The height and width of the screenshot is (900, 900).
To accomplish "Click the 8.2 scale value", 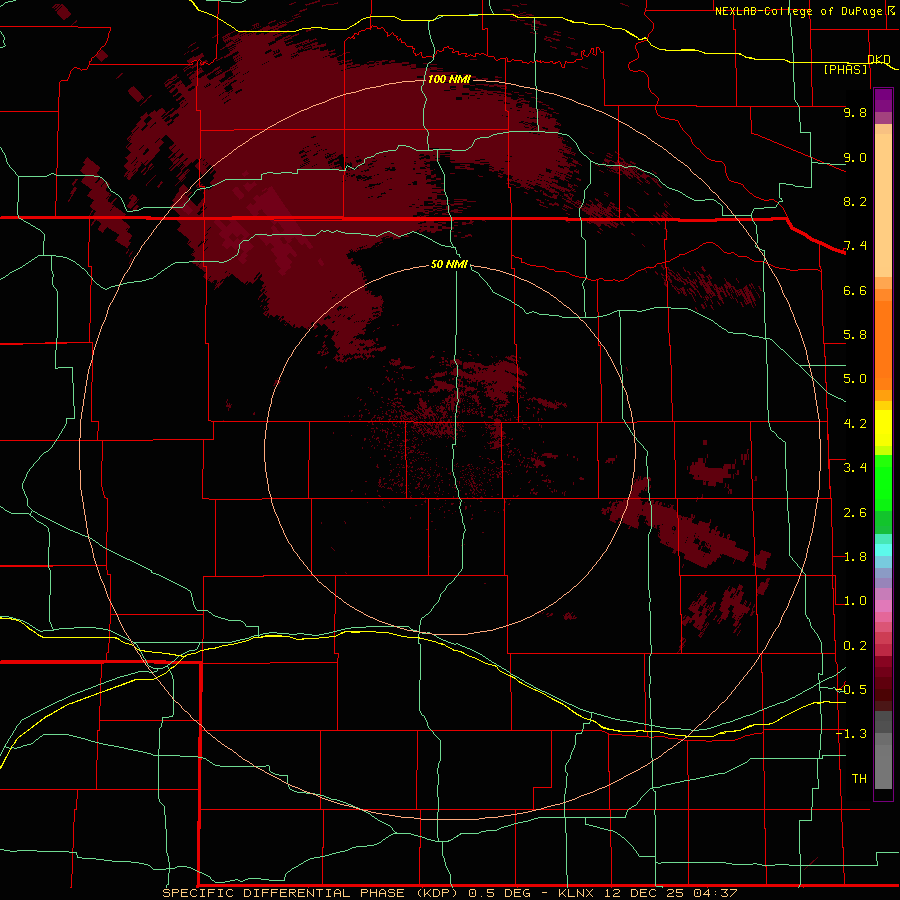I will 855,201.
